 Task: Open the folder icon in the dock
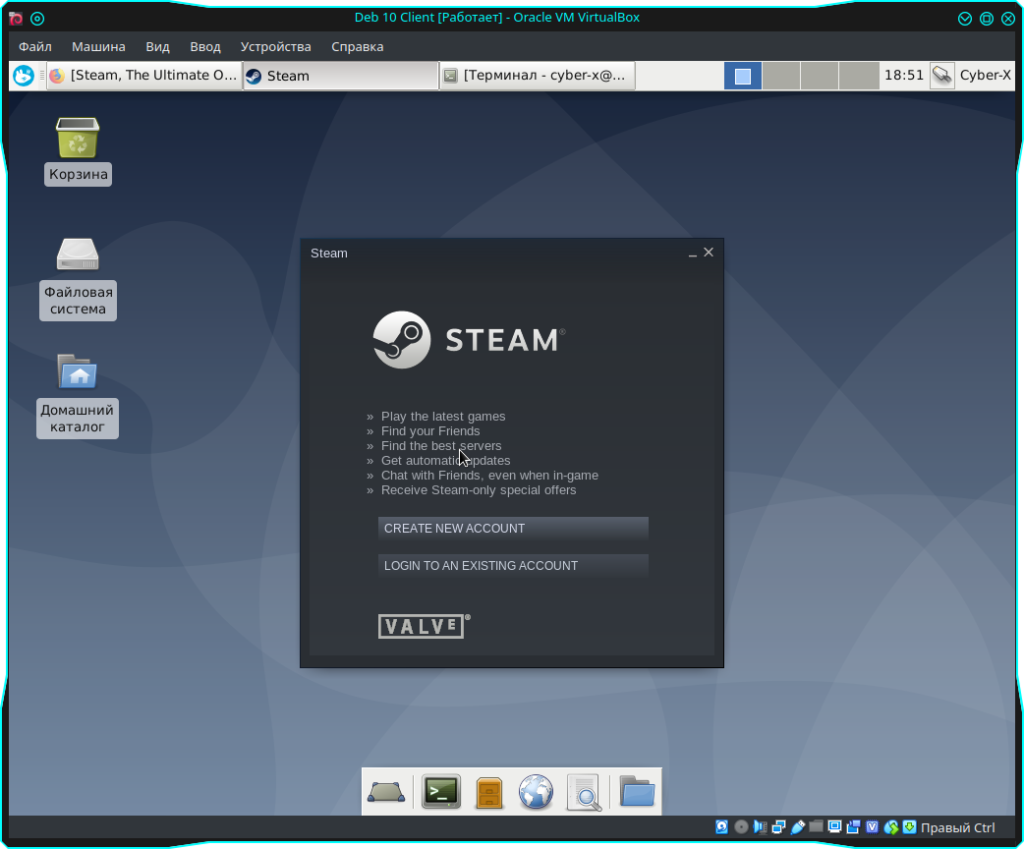(637, 792)
